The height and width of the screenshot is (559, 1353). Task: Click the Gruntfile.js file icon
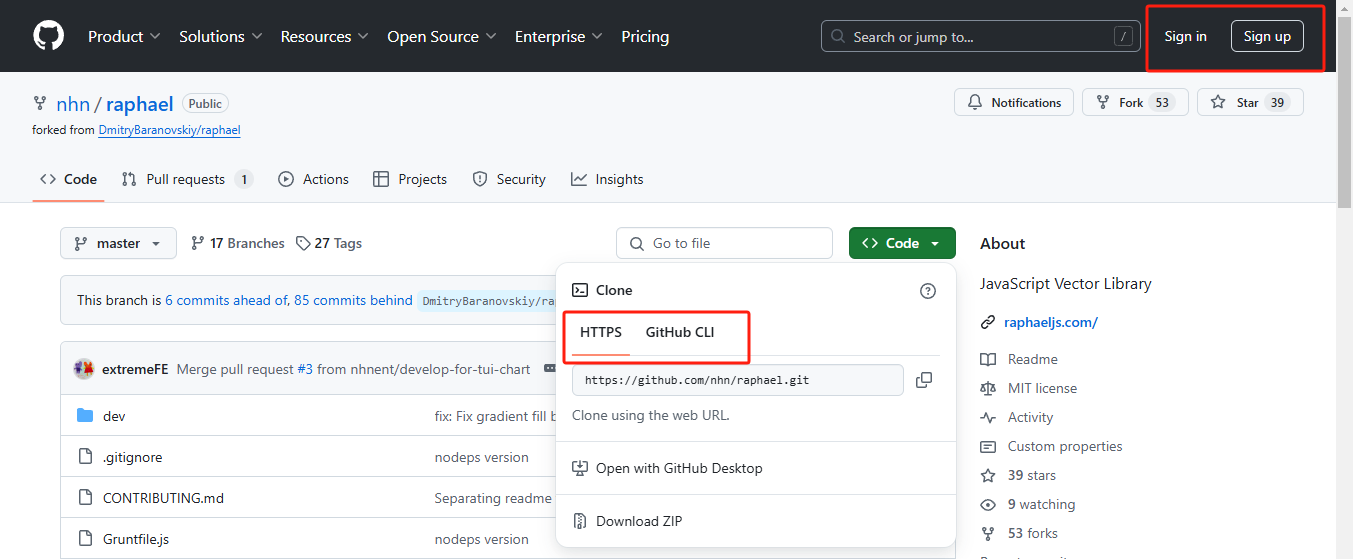coord(85,539)
